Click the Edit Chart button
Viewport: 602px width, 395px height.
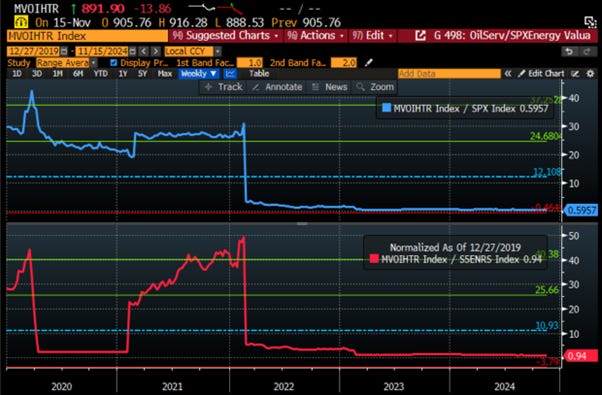[541, 74]
